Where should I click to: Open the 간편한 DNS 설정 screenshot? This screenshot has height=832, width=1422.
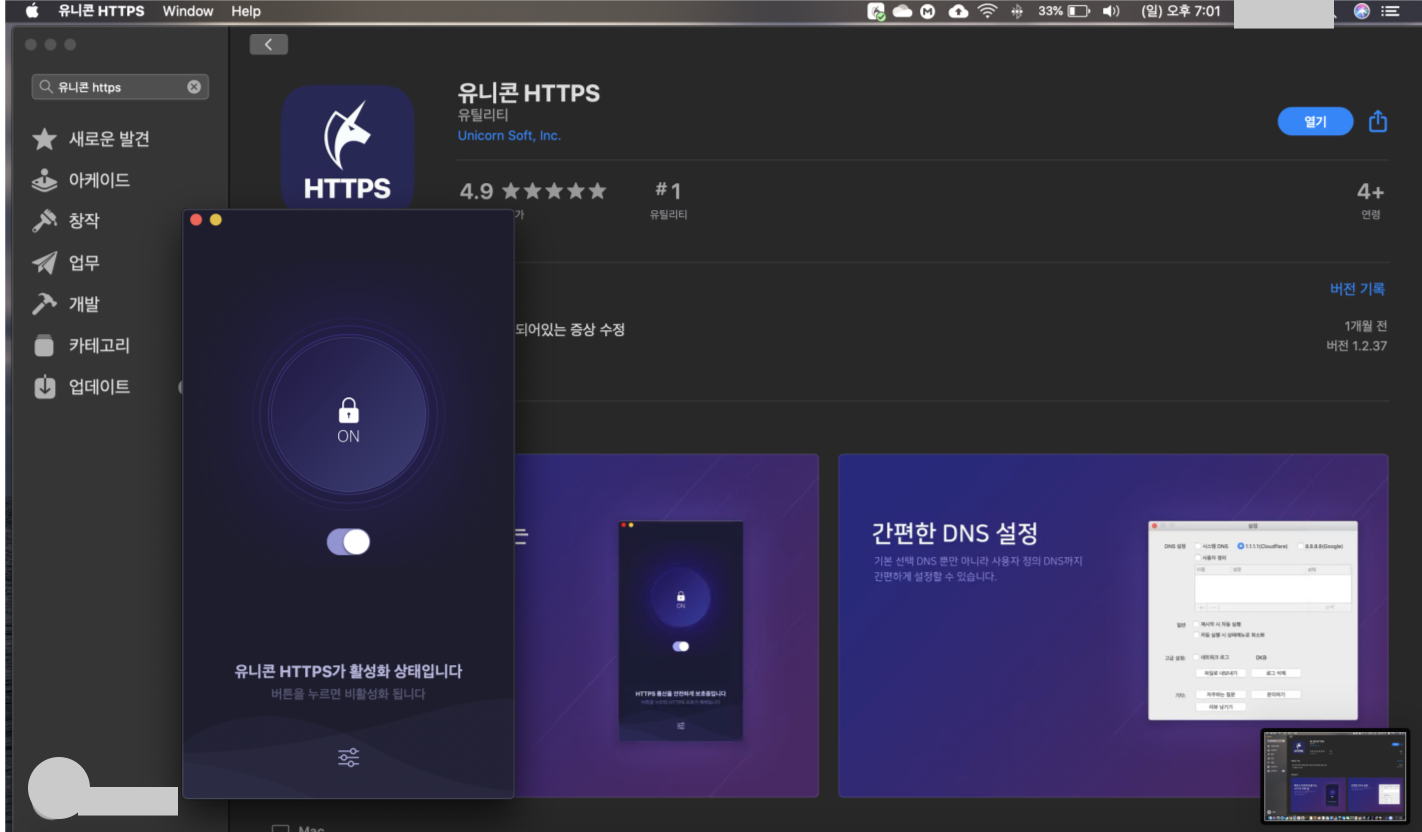pyautogui.click(x=1113, y=625)
